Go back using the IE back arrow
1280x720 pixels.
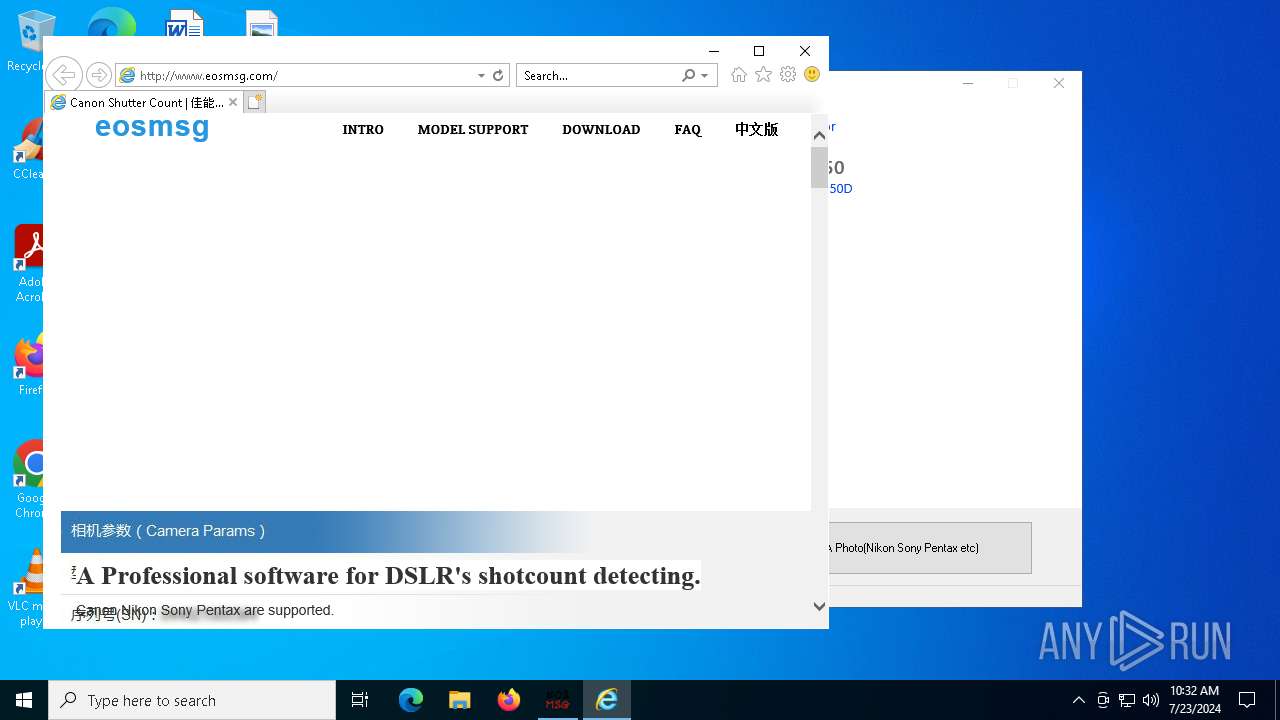(x=63, y=75)
